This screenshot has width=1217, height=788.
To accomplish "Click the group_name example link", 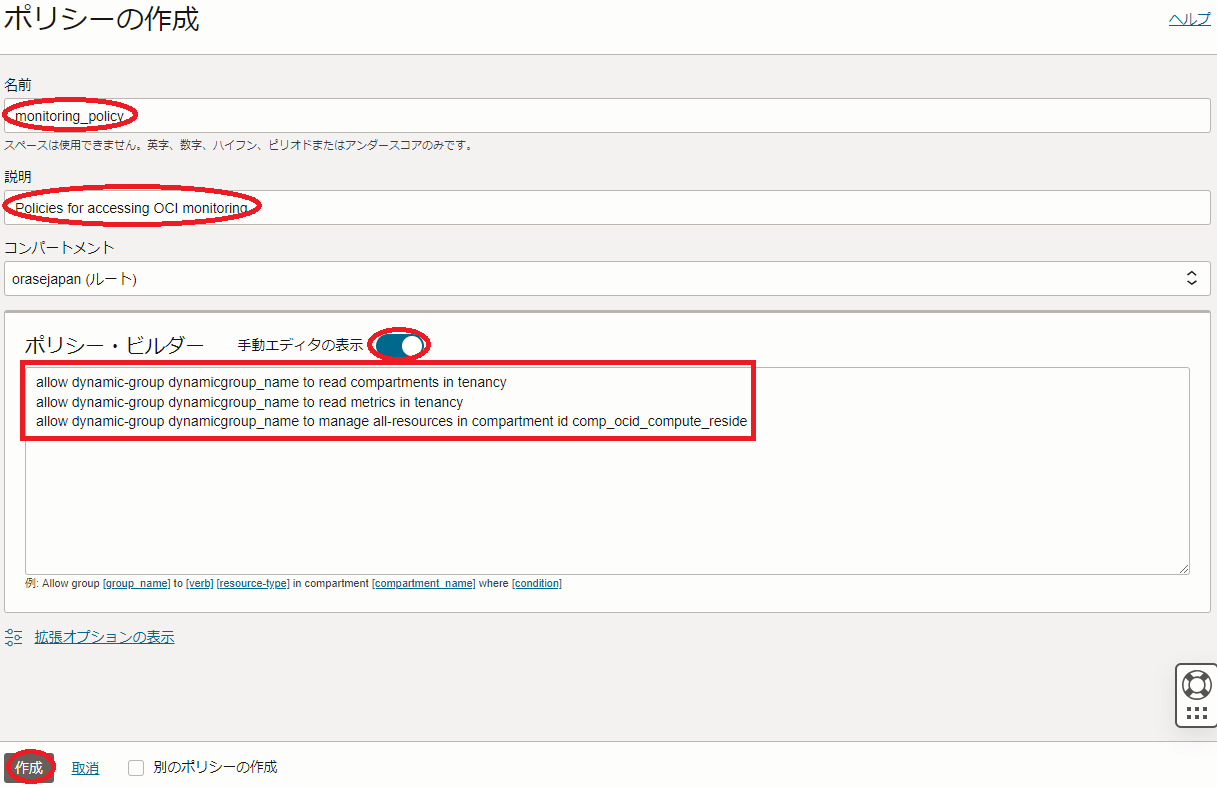I will [137, 583].
